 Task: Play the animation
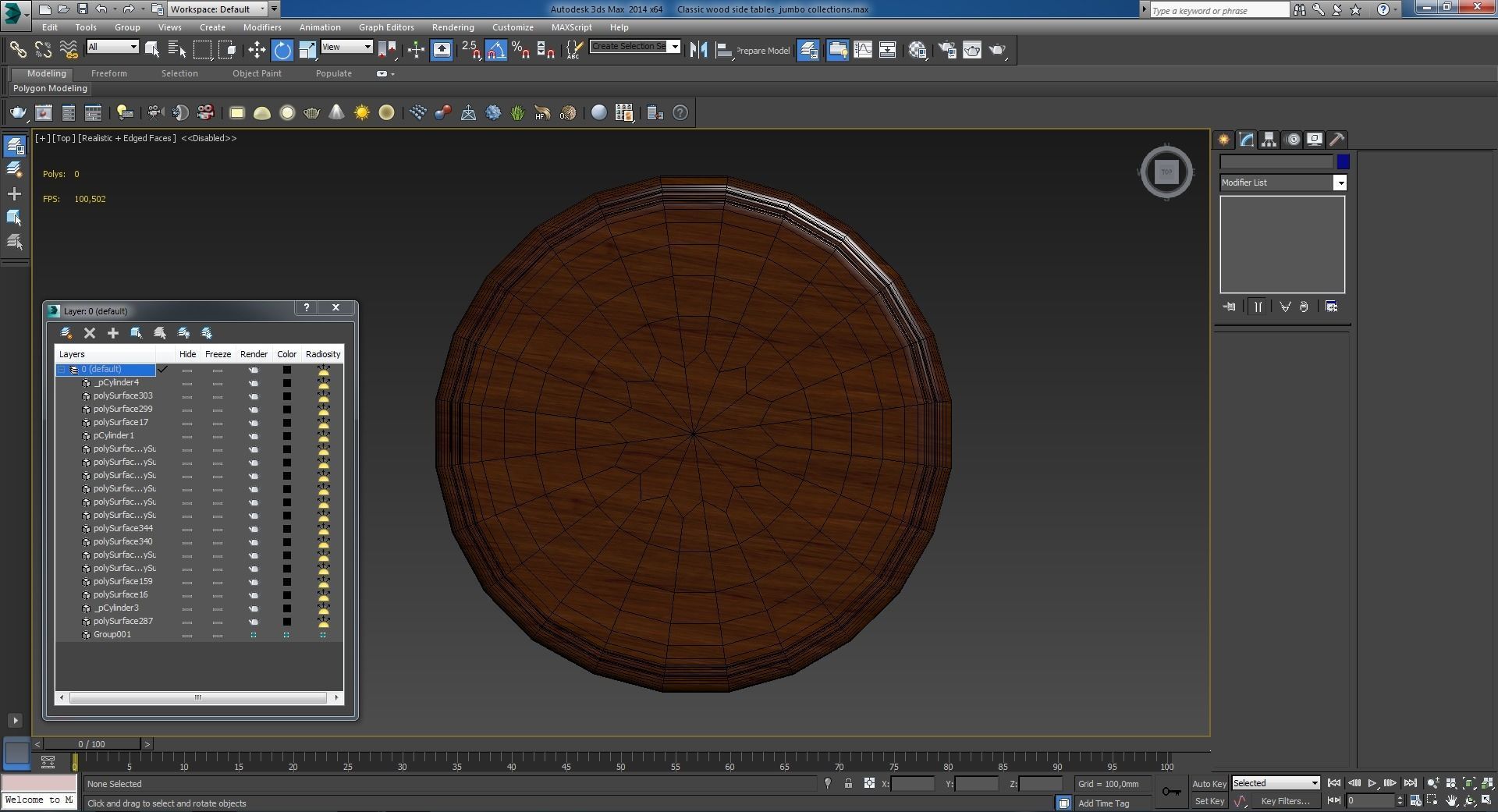(1372, 783)
